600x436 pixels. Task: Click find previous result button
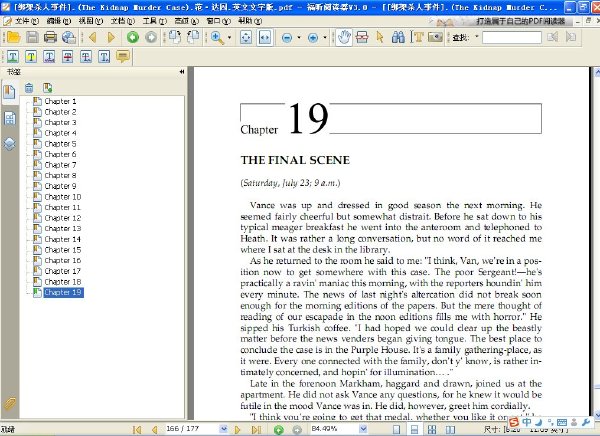[x=553, y=37]
